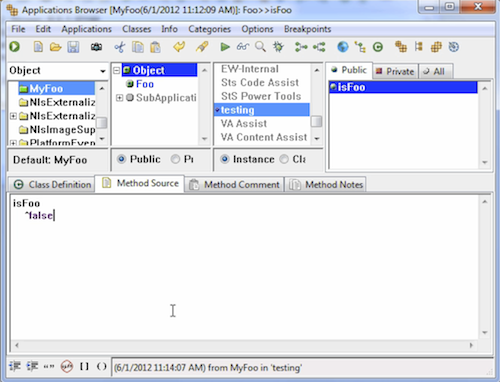Click scroll up arrow of applications list

[x=102, y=89]
